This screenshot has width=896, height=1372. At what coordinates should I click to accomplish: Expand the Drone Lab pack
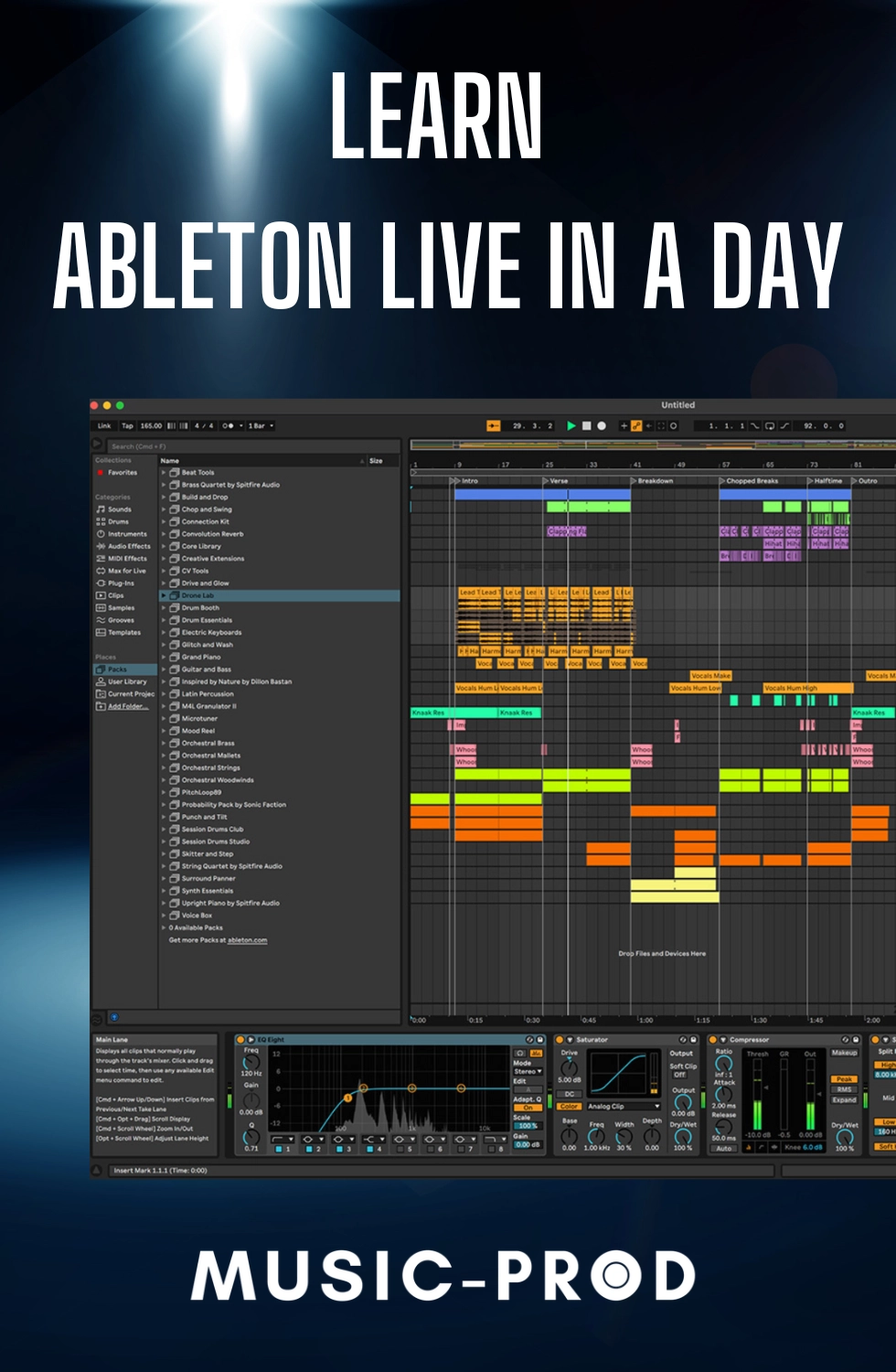[165, 595]
